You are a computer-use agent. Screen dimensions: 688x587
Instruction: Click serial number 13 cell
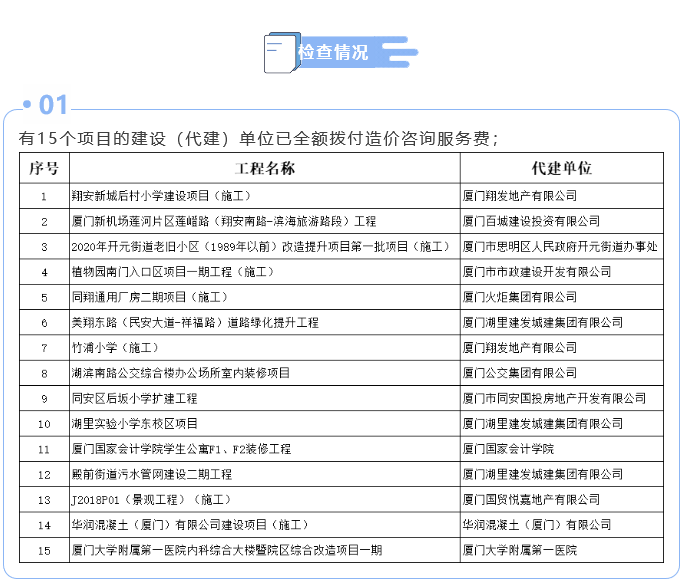click(x=44, y=500)
